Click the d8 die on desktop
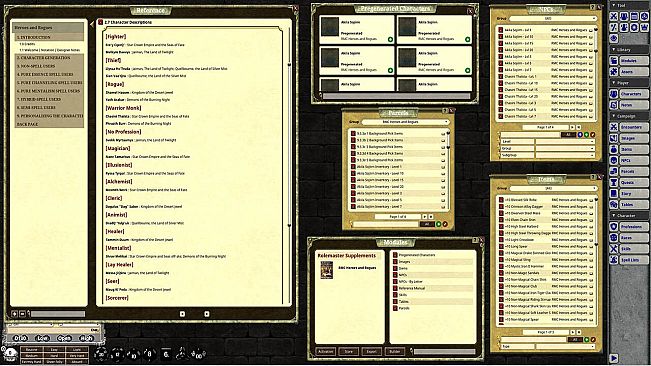Screen dimensions: 651x366 [149, 354]
